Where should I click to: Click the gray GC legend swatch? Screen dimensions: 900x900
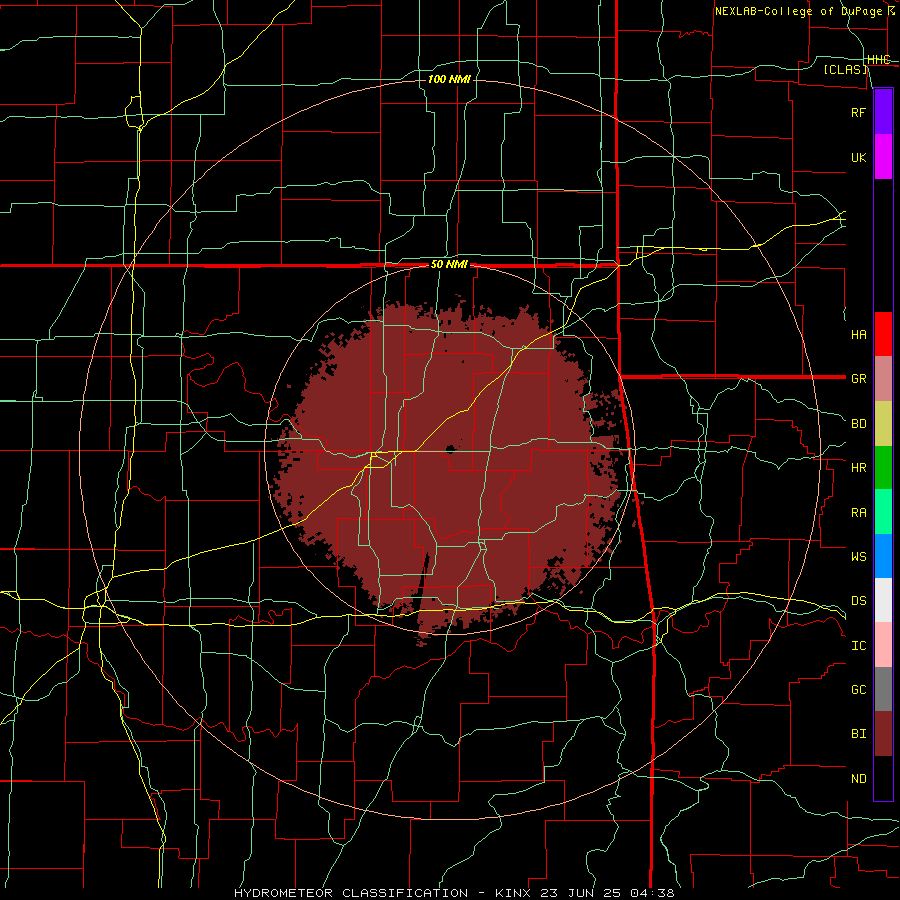coord(883,689)
